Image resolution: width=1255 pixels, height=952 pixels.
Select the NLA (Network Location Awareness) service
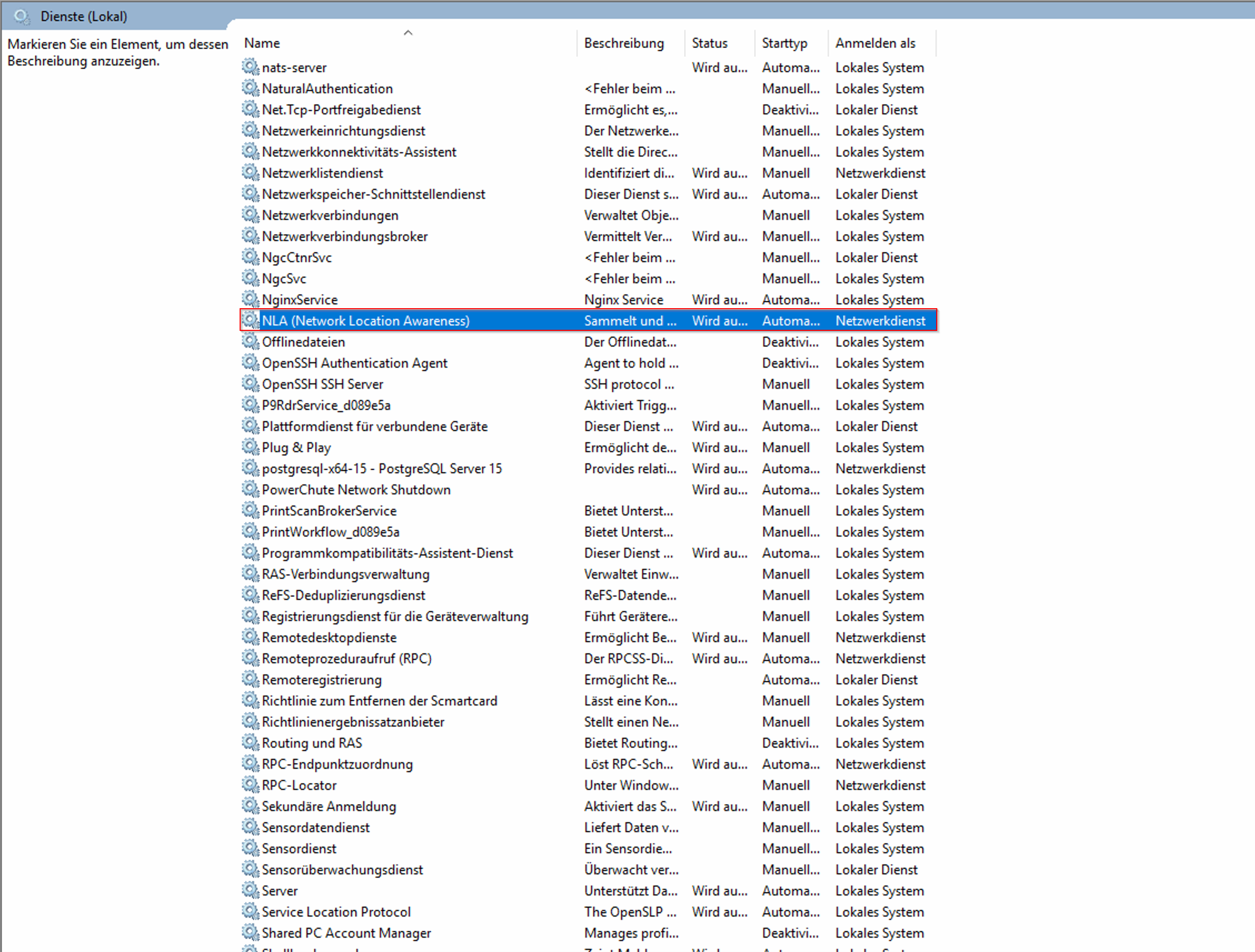(x=365, y=320)
